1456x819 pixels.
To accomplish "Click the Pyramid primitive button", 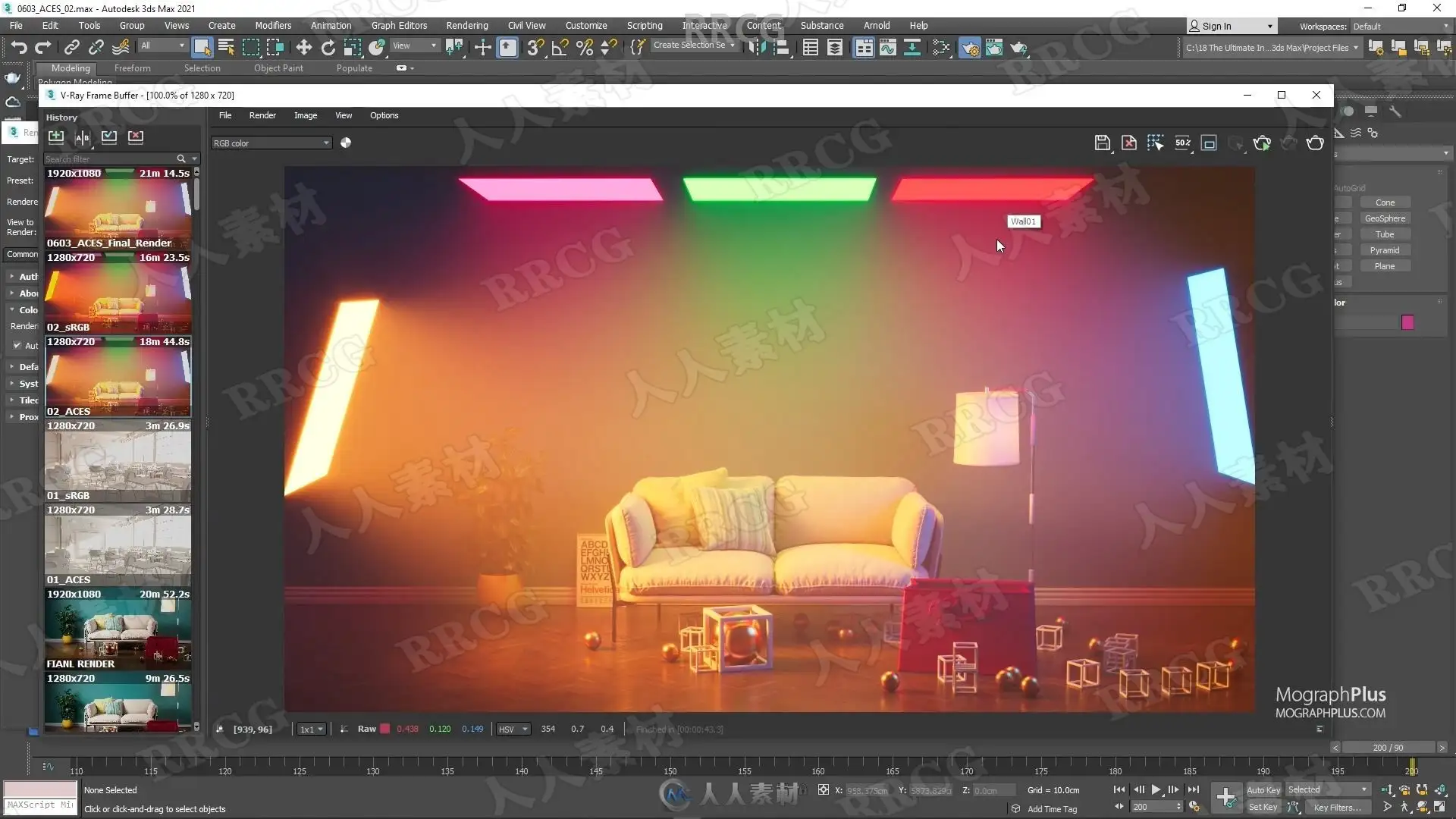I will (x=1385, y=250).
